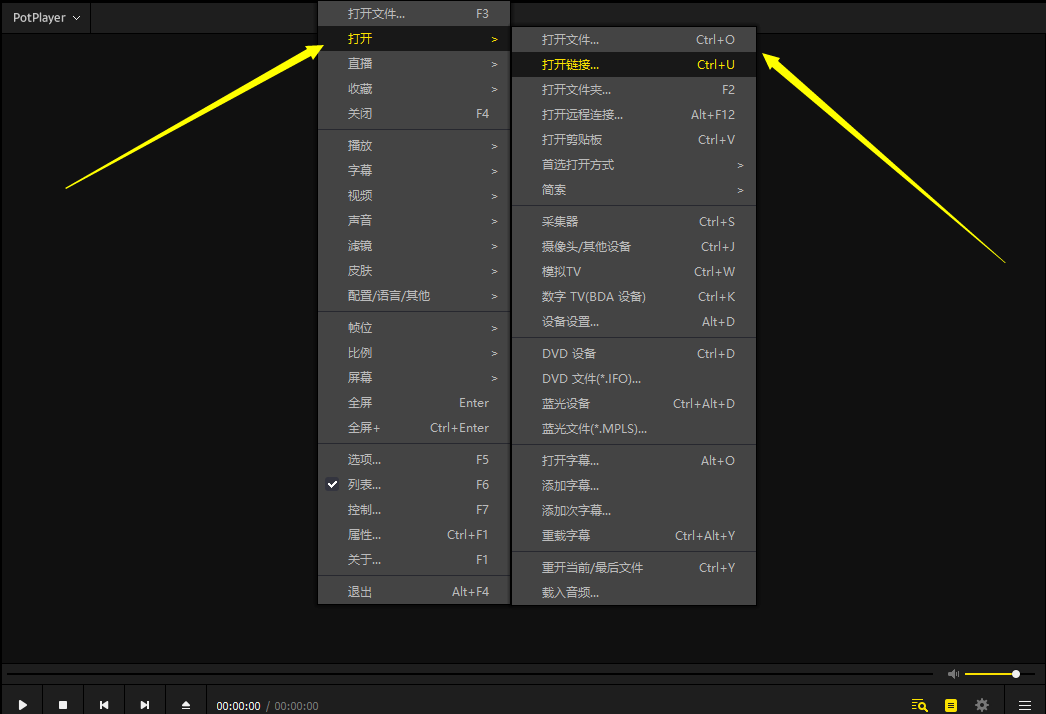Skip to the next track
Screen dimensions: 1046x714
(145, 705)
